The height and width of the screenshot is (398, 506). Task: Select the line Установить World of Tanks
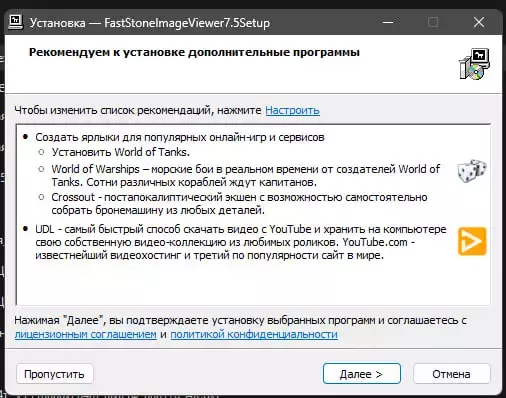coord(121,152)
